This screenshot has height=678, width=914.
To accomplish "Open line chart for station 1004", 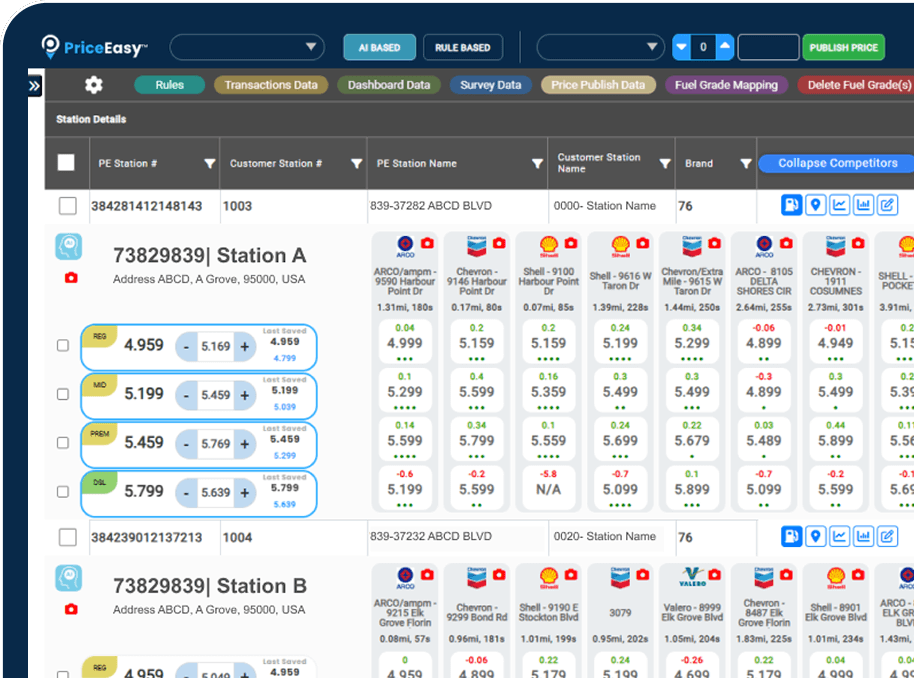I will pyautogui.click(x=839, y=536).
